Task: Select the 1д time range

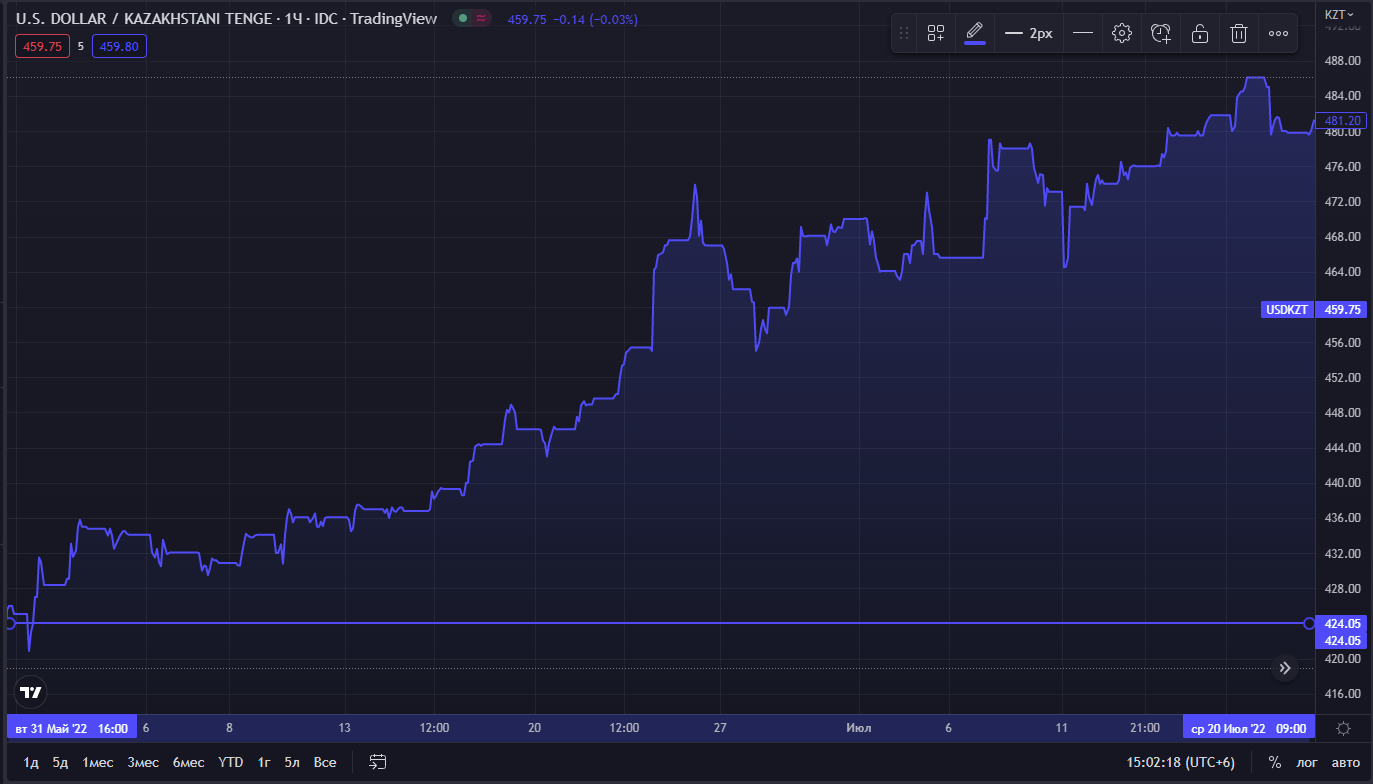Action: point(31,762)
